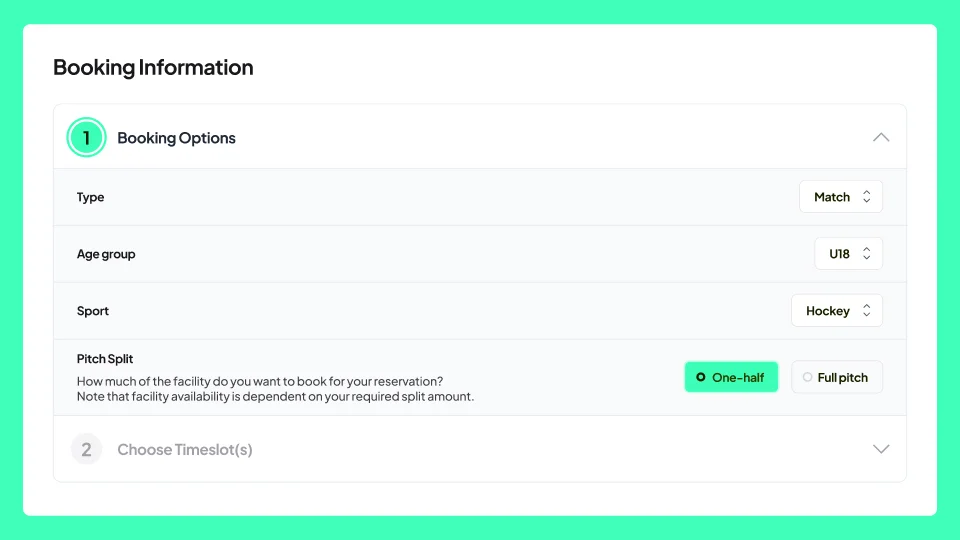Open the Choose Timeslot(s) step title
960x540 pixels.
(x=184, y=450)
